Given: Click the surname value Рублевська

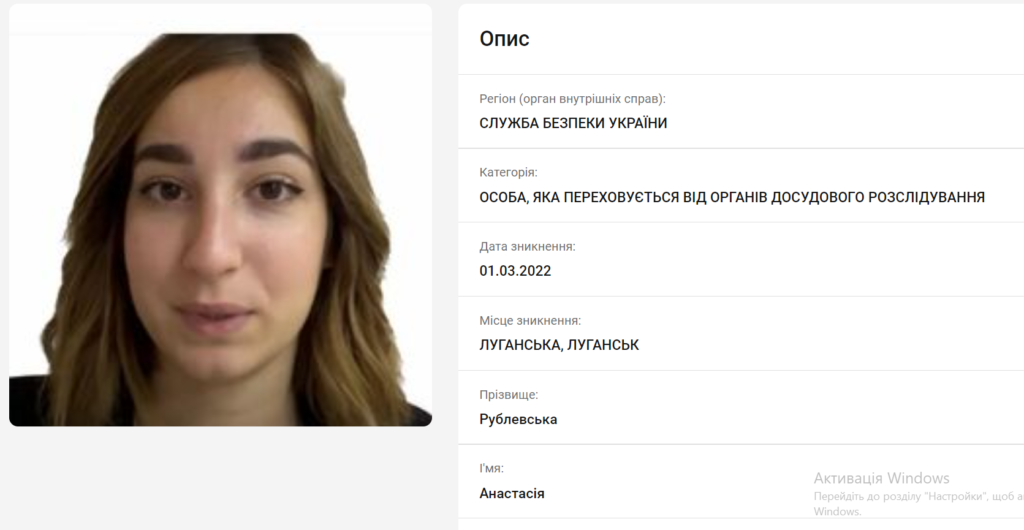Looking at the screenshot, I should pyautogui.click(x=518, y=420).
